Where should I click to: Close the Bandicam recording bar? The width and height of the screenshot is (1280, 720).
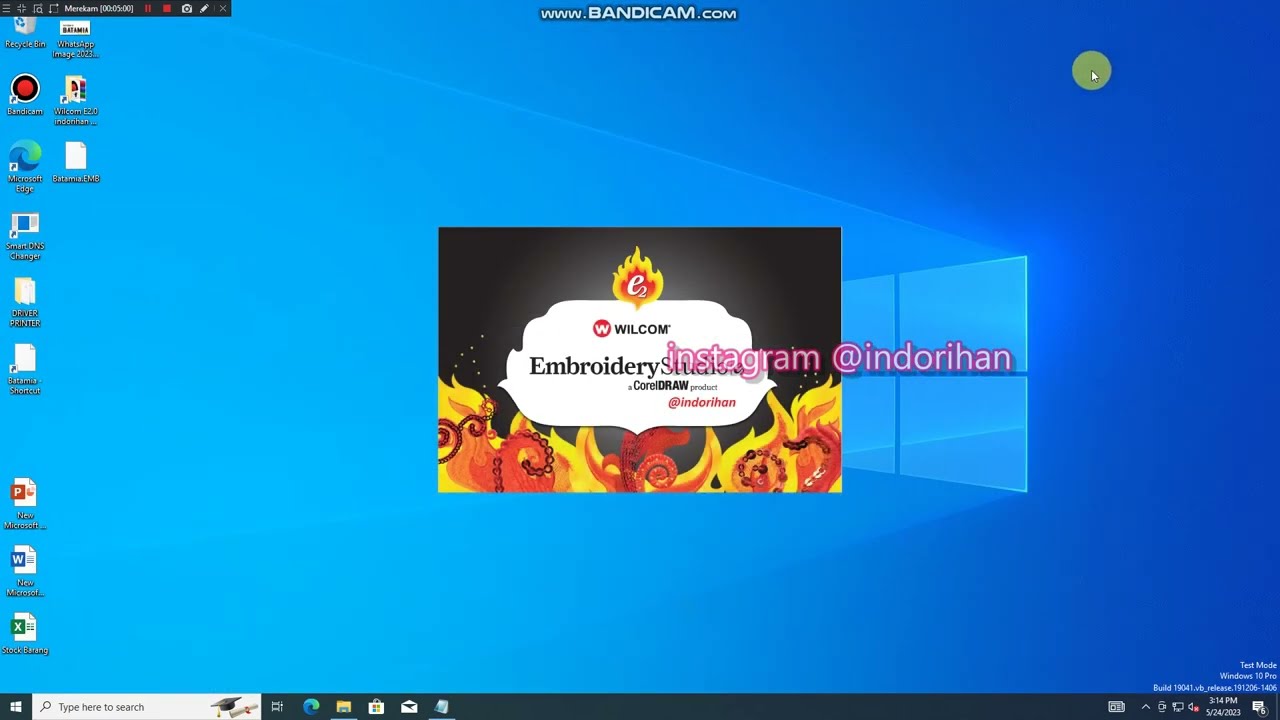(223, 8)
